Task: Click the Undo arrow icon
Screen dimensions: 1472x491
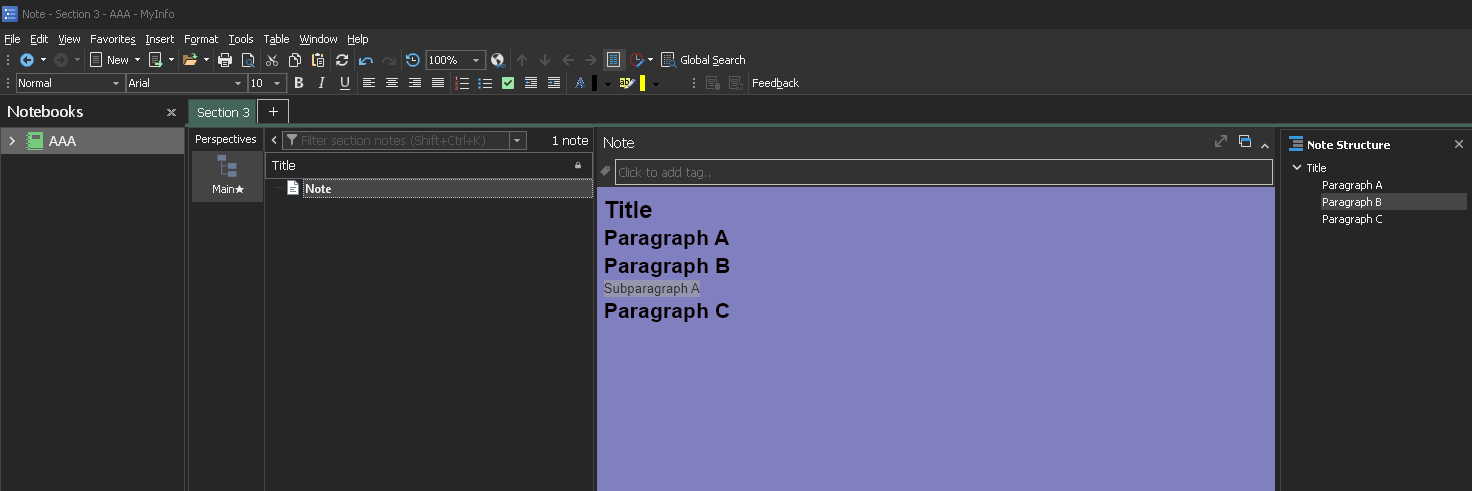Action: click(366, 60)
